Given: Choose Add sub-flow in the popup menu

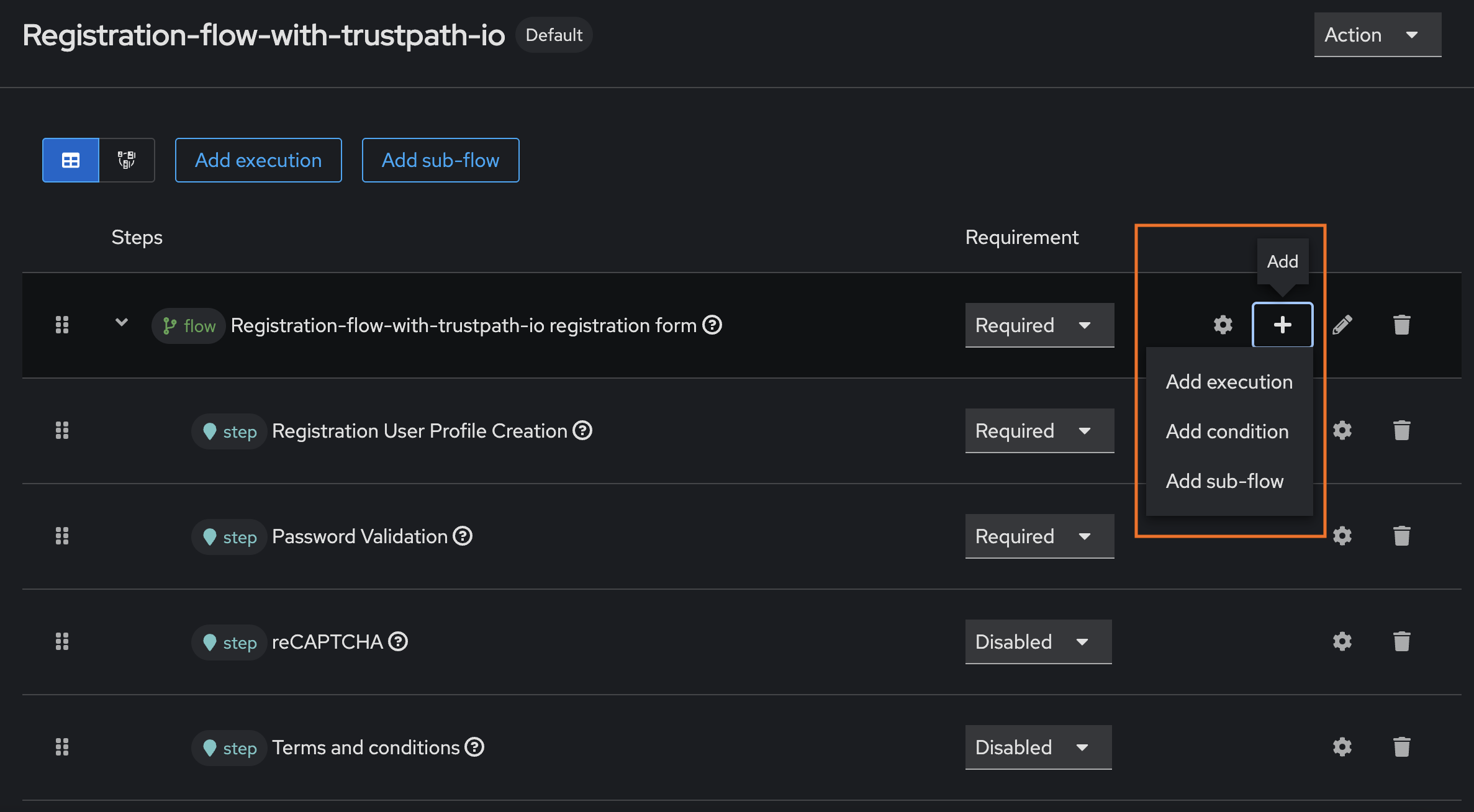Looking at the screenshot, I should (x=1224, y=481).
